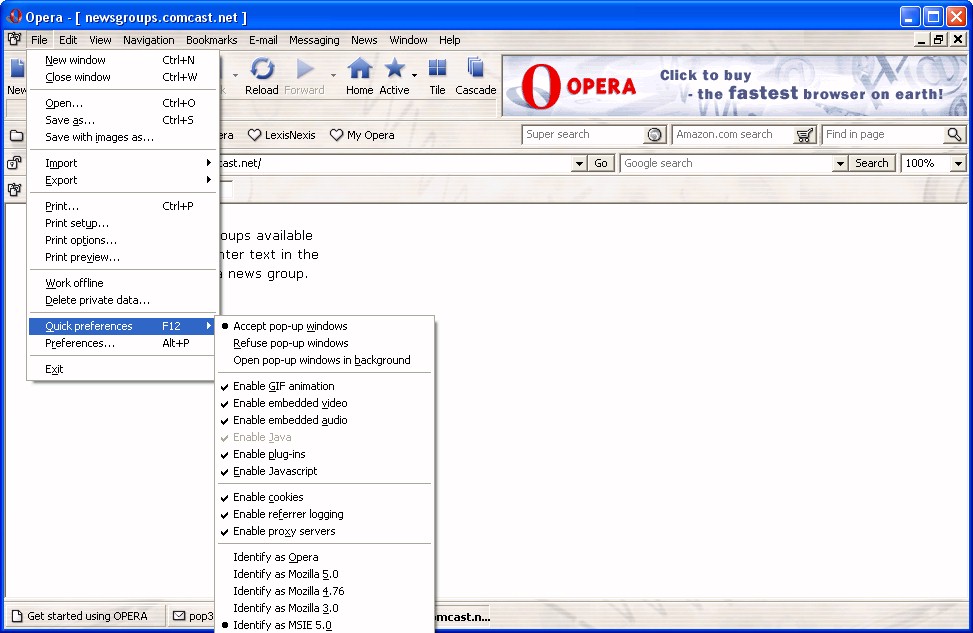
Task: Click the My Opera bookmark link
Action: click(362, 135)
